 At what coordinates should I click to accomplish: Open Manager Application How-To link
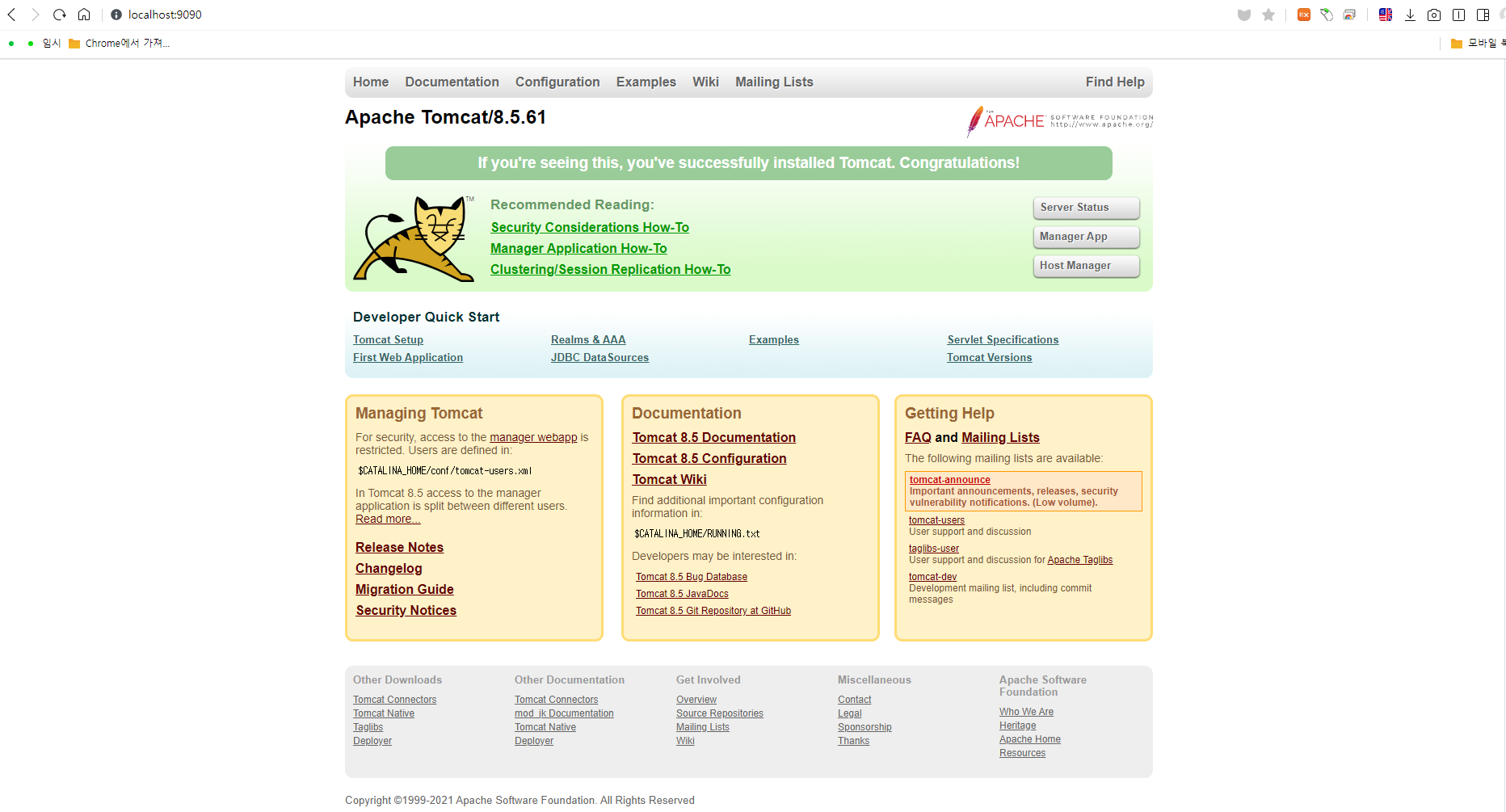point(578,249)
